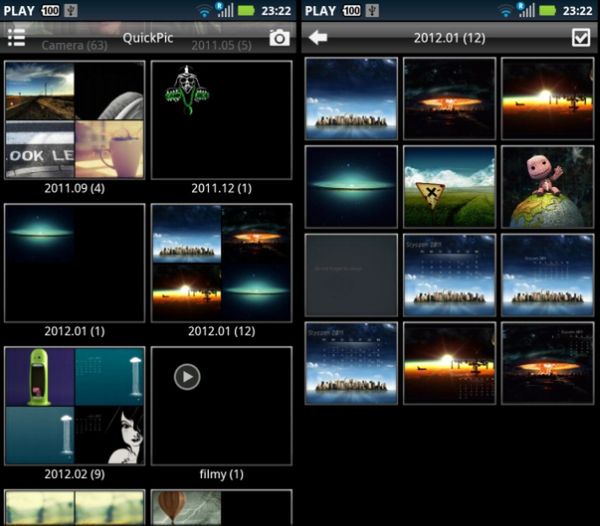The width and height of the screenshot is (600, 526).
Task: Open the middle calendar skyline wallpaper in third row
Action: tap(450, 275)
